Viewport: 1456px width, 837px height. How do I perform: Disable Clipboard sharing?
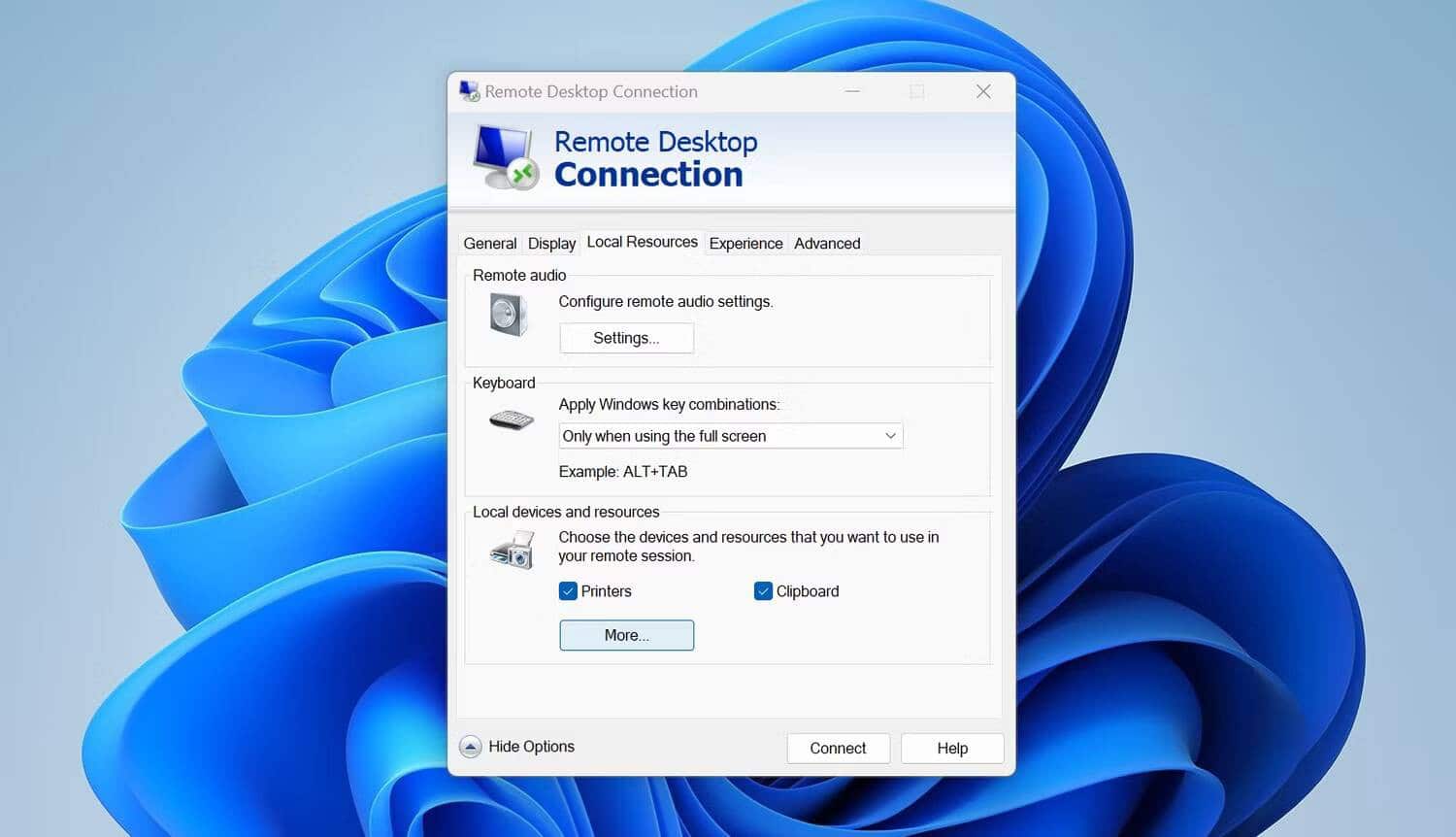764,590
